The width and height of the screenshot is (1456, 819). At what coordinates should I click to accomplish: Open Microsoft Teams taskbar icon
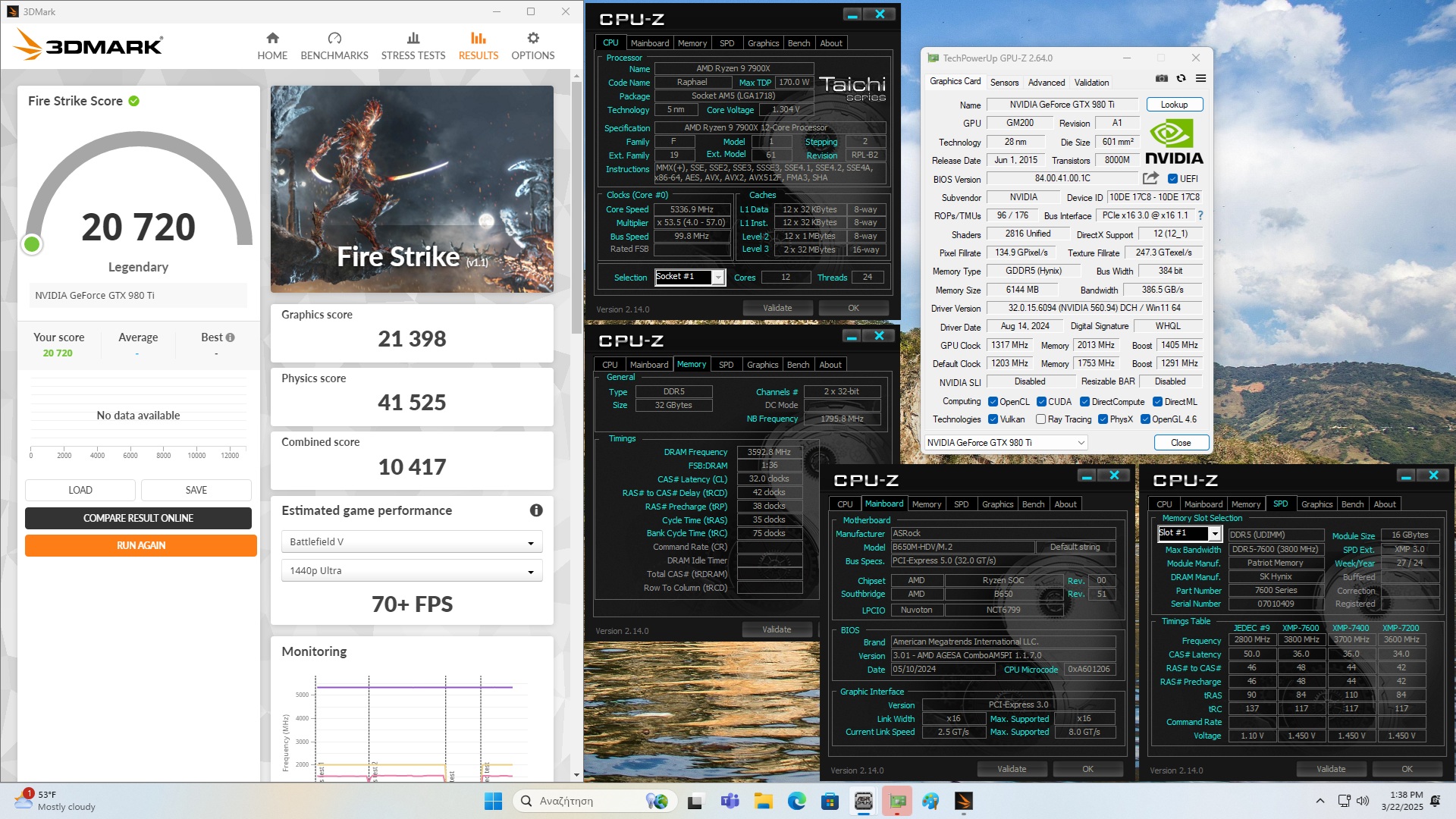click(730, 801)
